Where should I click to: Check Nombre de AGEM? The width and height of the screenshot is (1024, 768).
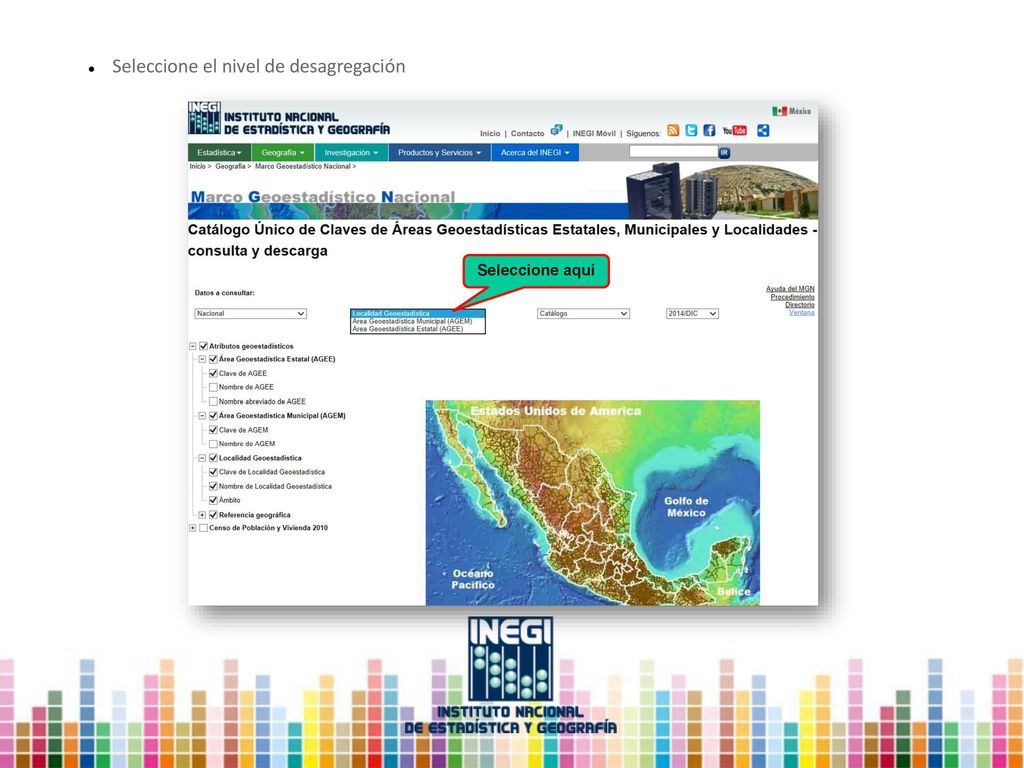(x=213, y=444)
